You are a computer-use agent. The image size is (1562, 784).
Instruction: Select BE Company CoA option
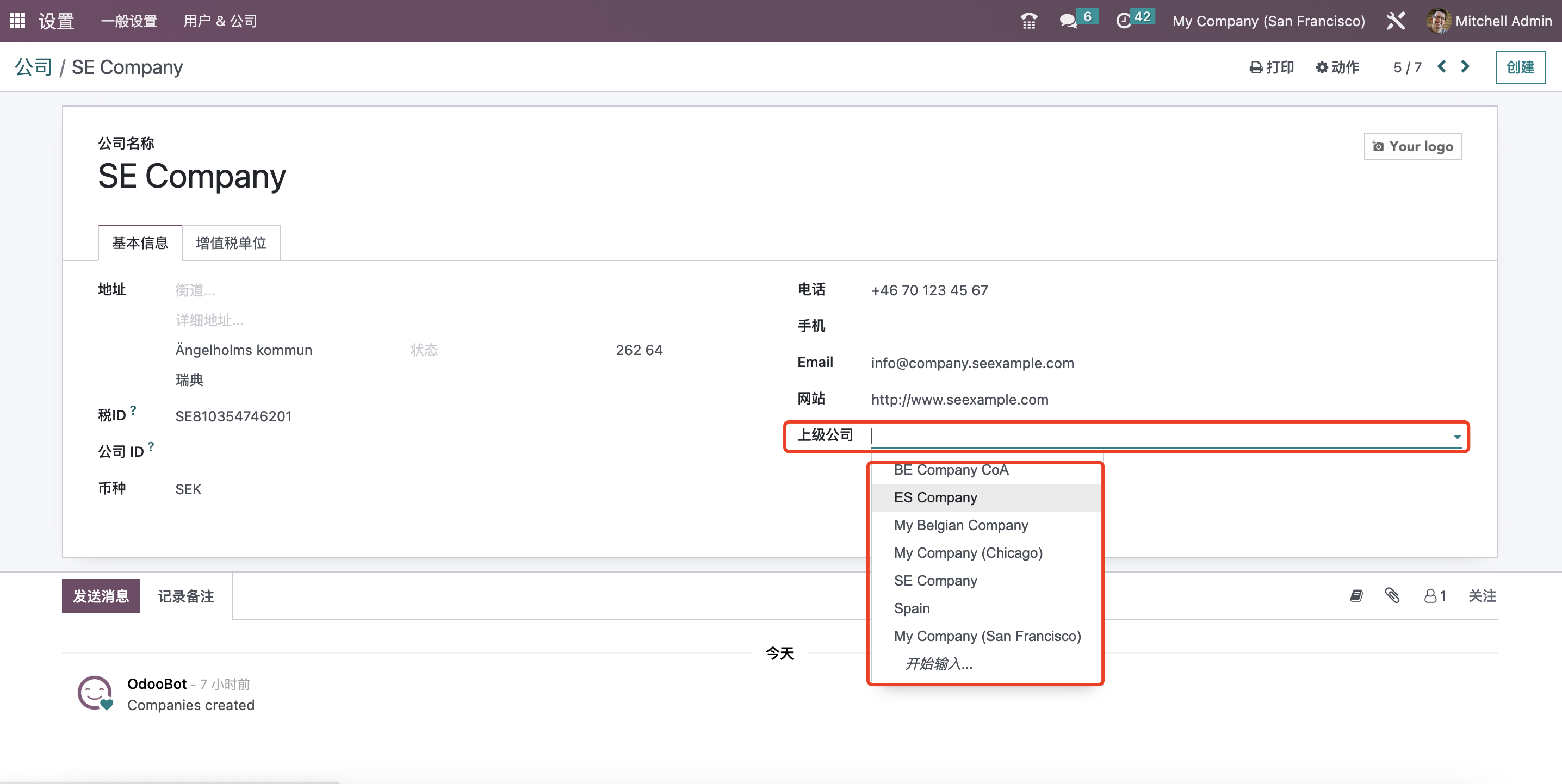[x=986, y=470]
